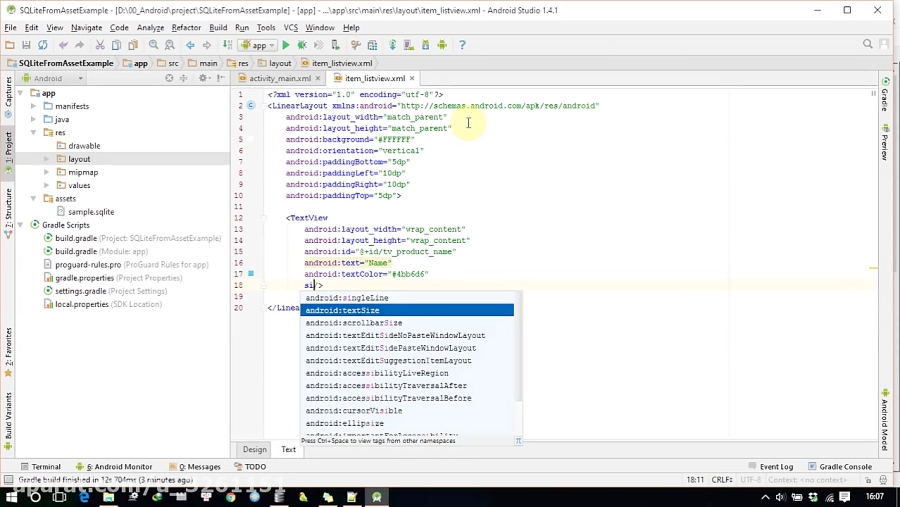Screen dimensions: 900x507
Task: Click the green Run app button
Action: (x=286, y=45)
